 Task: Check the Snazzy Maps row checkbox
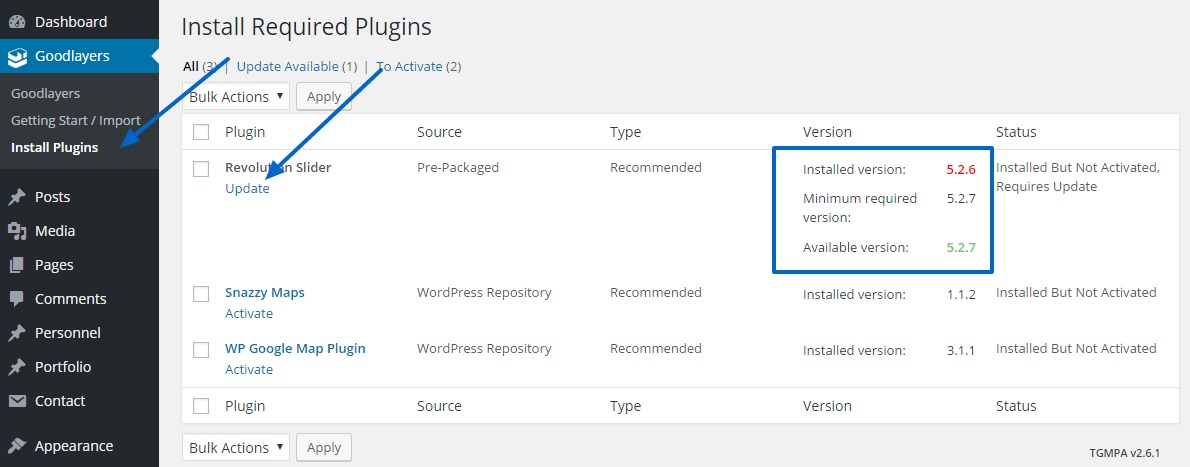(201, 294)
